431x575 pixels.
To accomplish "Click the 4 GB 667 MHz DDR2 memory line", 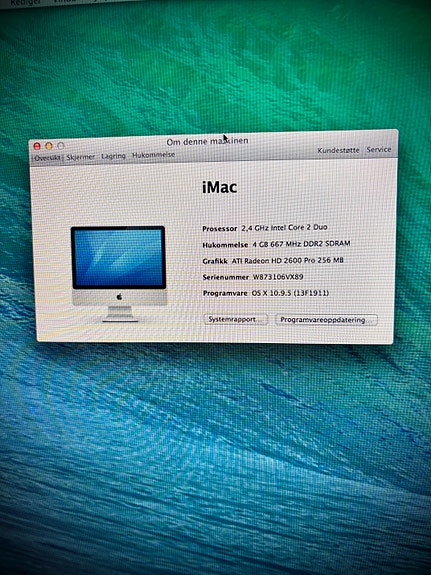I will pyautogui.click(x=276, y=244).
